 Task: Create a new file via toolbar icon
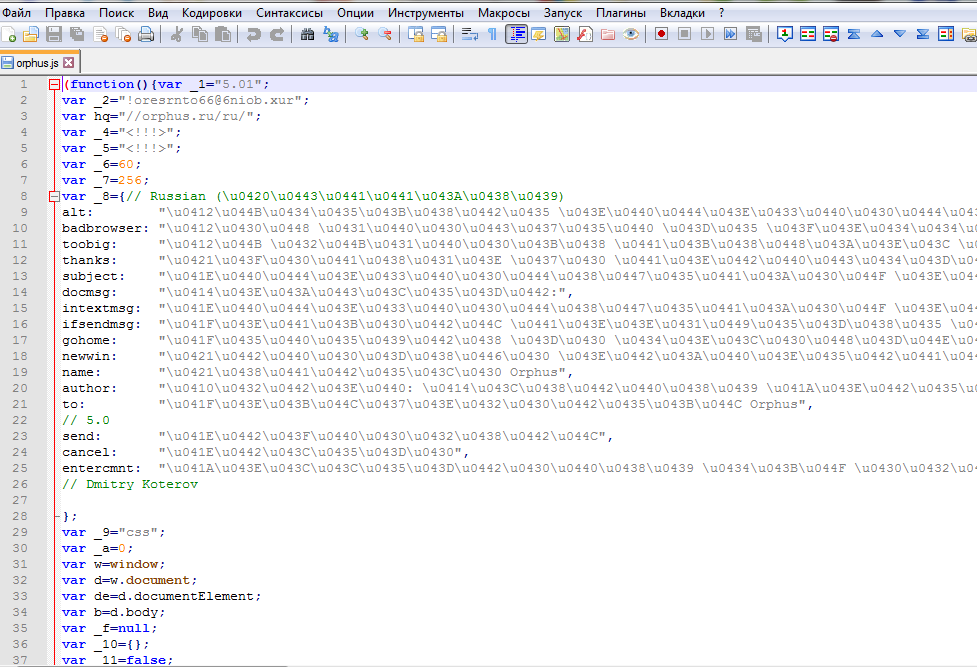pyautogui.click(x=10, y=35)
